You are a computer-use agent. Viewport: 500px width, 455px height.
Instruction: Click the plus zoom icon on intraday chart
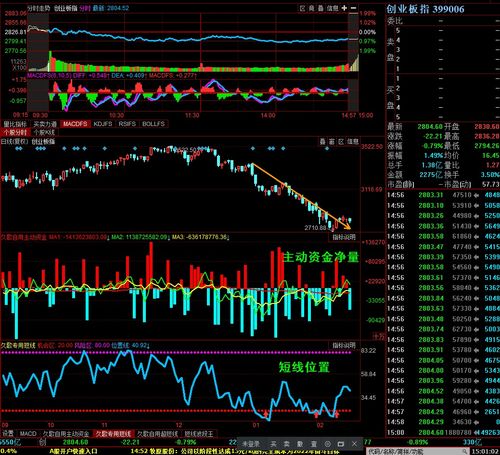point(344,8)
